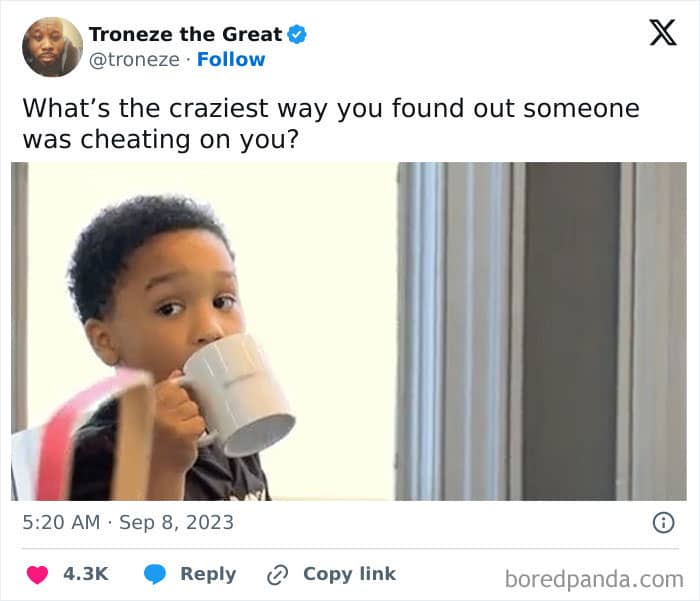Click the Copy link label
This screenshot has width=700, height=601.
click(350, 574)
